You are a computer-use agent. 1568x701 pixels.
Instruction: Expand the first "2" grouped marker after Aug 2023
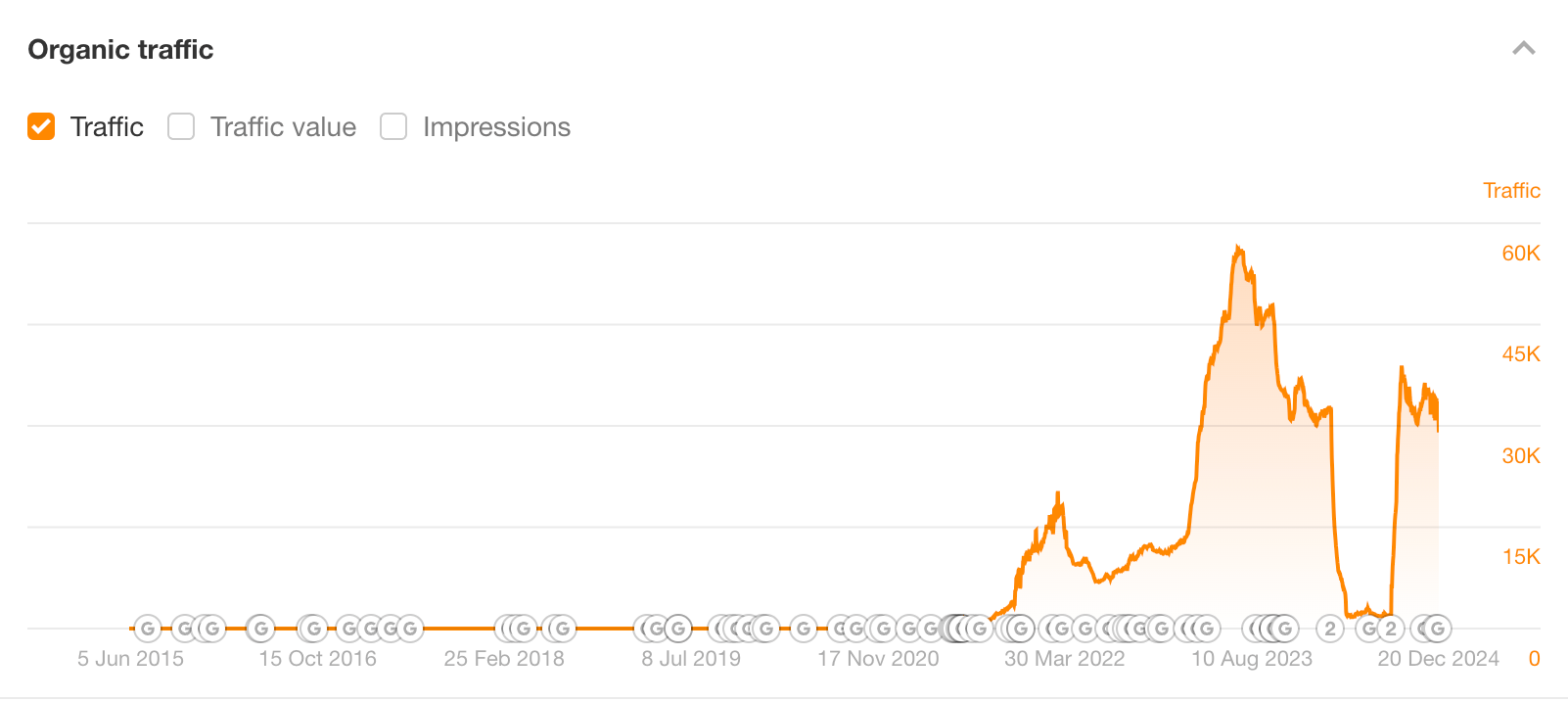1329,629
